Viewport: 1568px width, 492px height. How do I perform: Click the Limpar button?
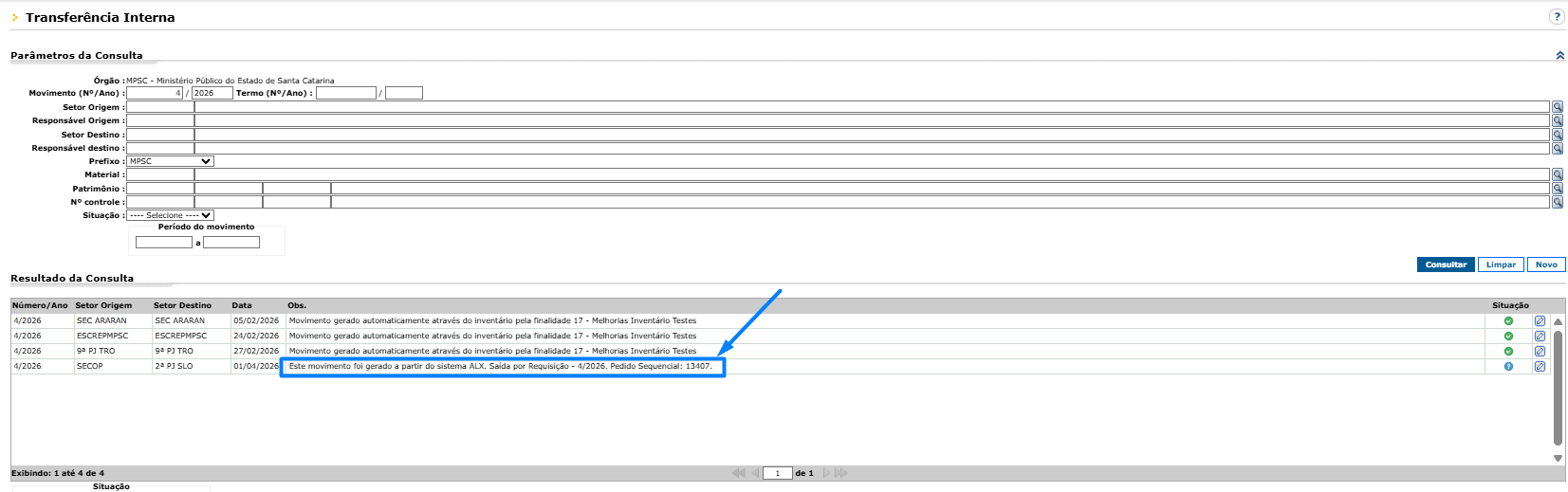click(x=1501, y=264)
